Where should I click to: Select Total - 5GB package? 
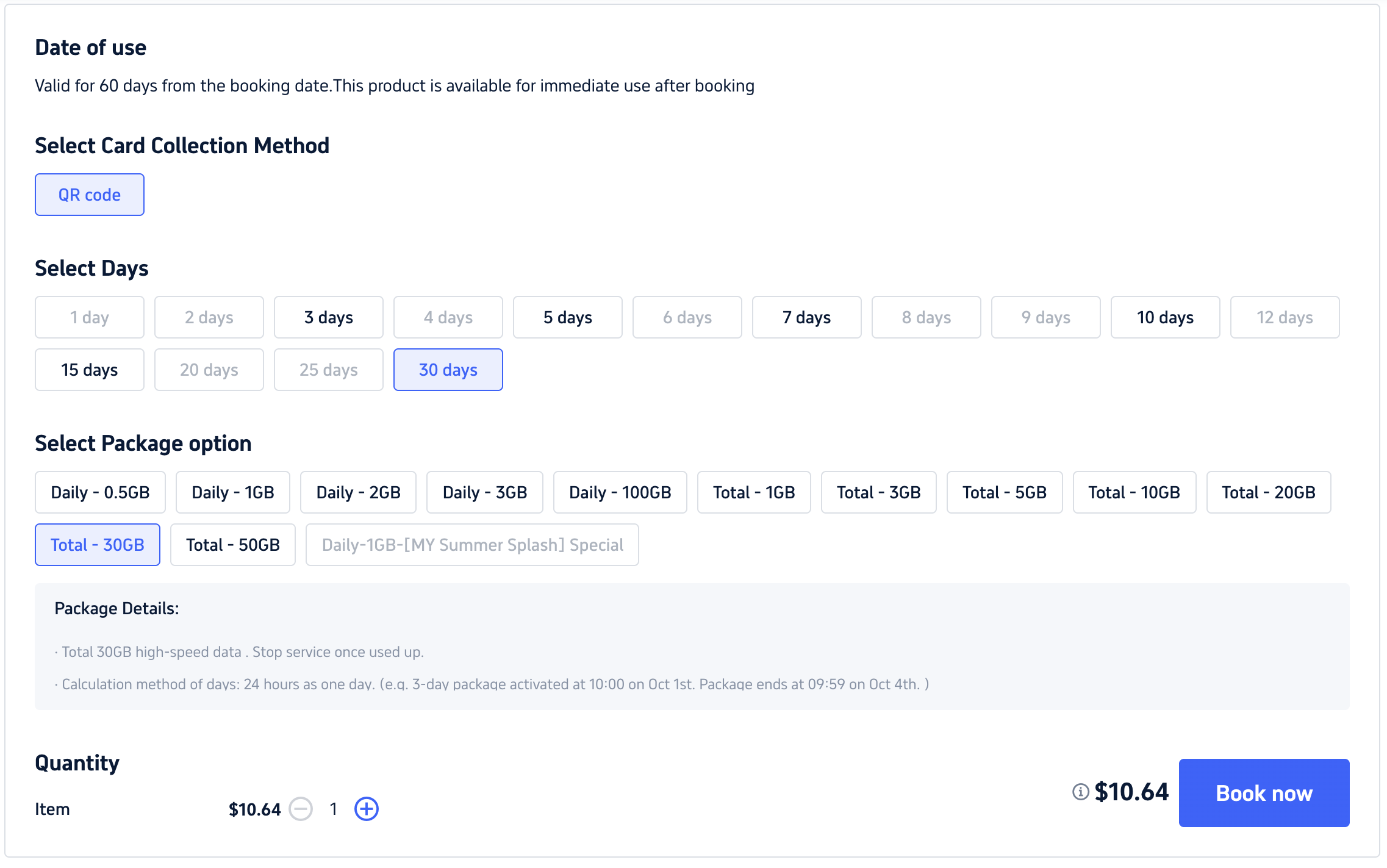pos(1004,492)
